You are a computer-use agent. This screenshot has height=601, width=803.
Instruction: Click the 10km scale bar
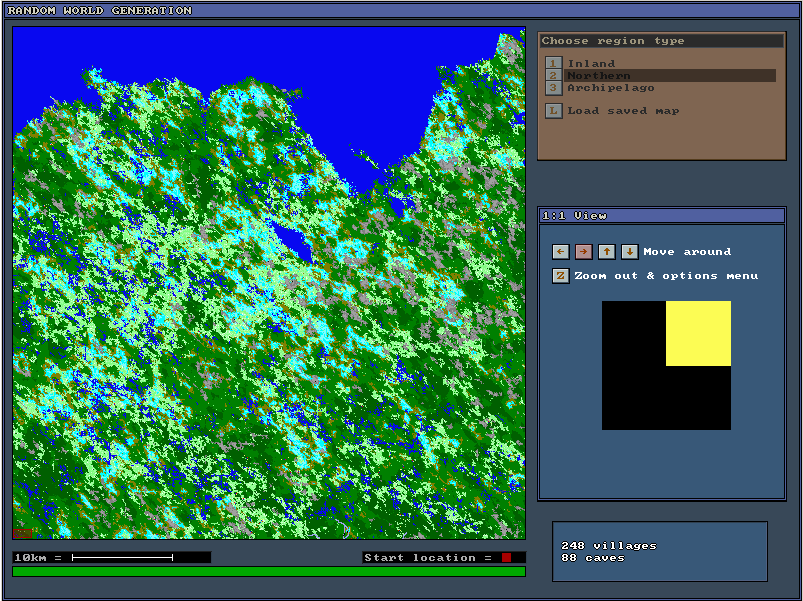pos(122,558)
